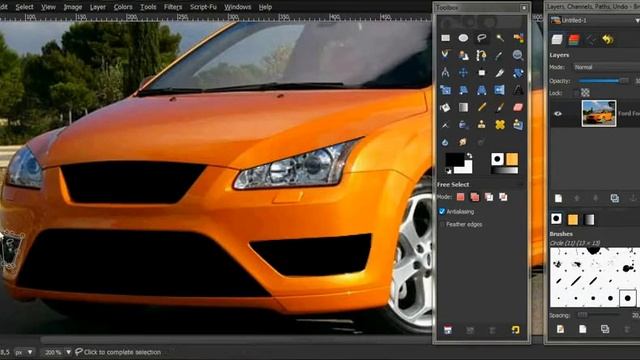Select the Rotate tool
The width and height of the screenshot is (640, 360).
pyautogui.click(x=518, y=73)
